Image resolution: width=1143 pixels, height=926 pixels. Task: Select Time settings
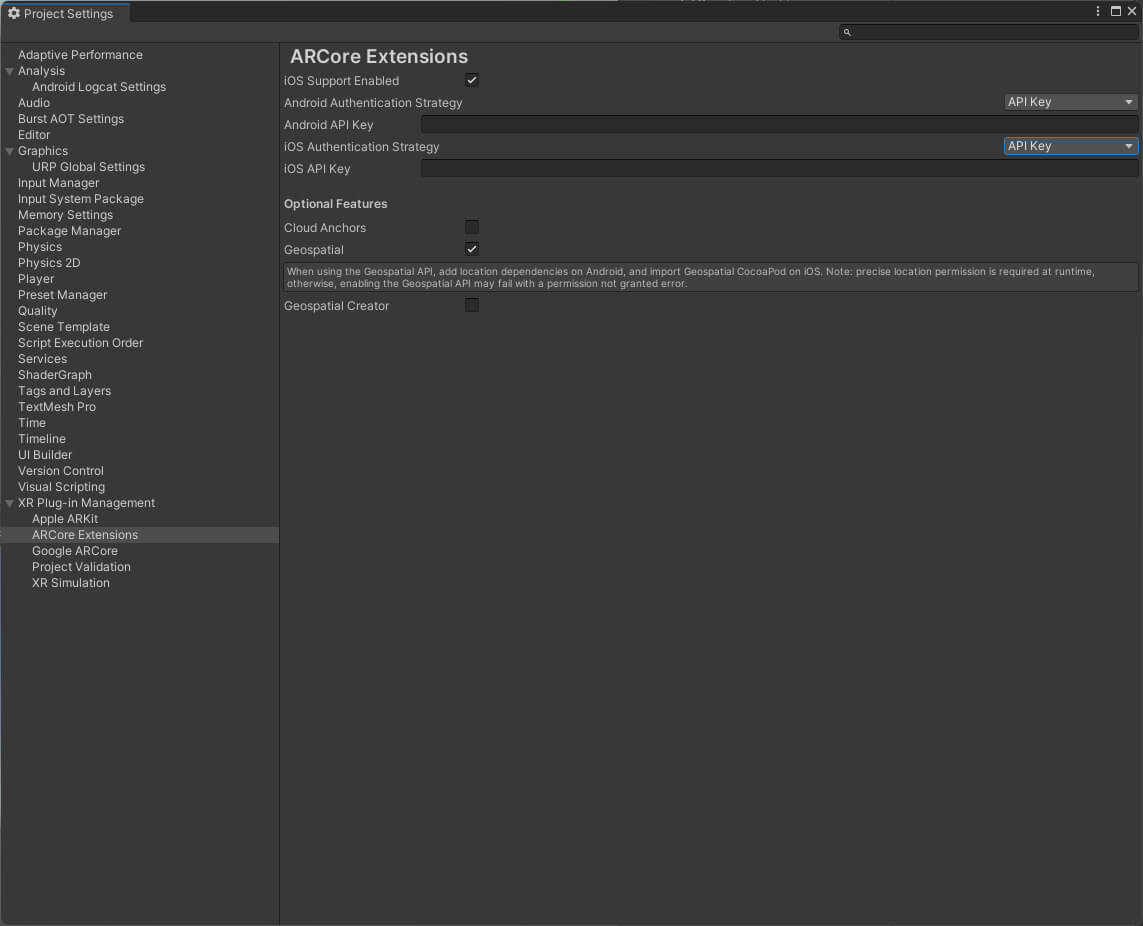[x=32, y=424]
